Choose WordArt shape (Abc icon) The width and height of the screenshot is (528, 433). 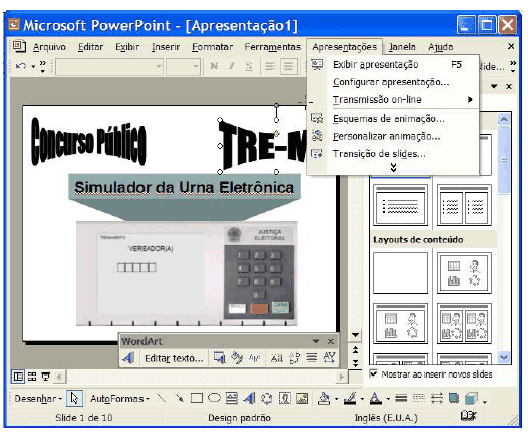click(254, 358)
